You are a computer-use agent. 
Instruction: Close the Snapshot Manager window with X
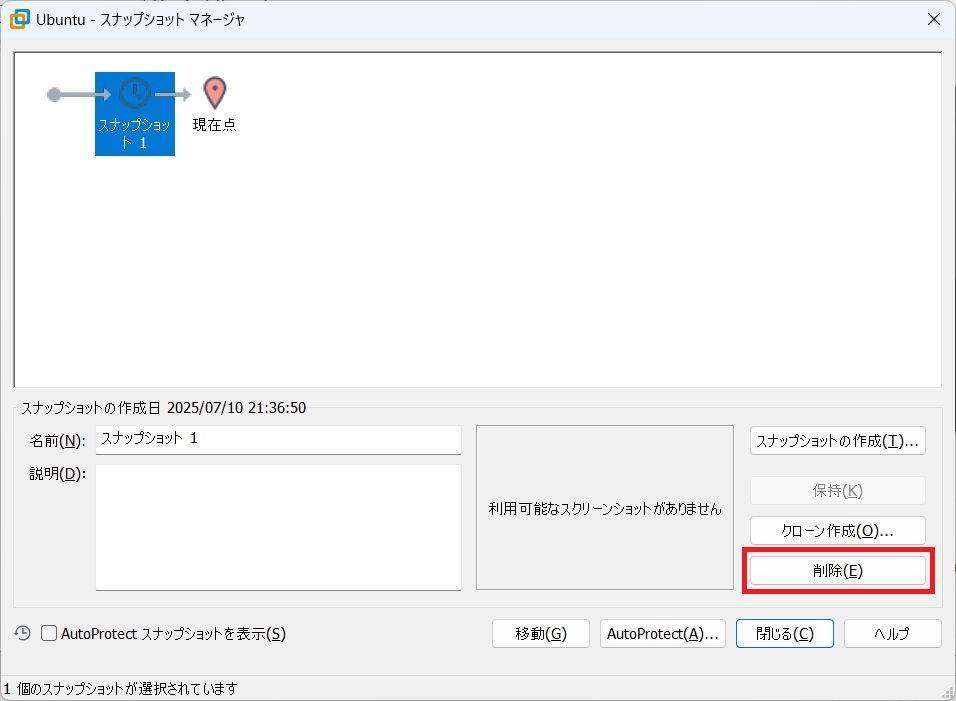point(933,20)
